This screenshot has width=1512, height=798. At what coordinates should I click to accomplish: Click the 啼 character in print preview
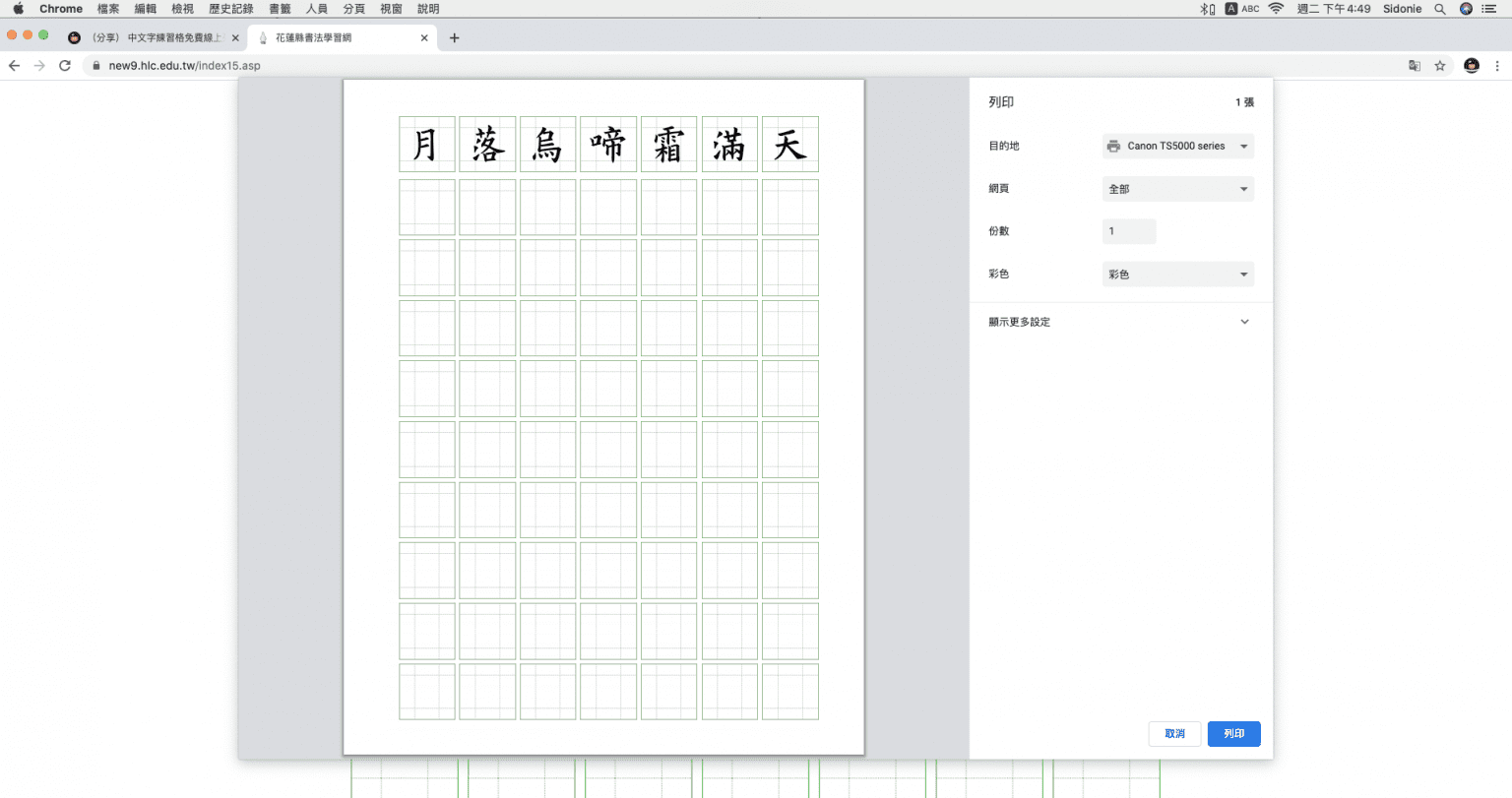point(608,145)
